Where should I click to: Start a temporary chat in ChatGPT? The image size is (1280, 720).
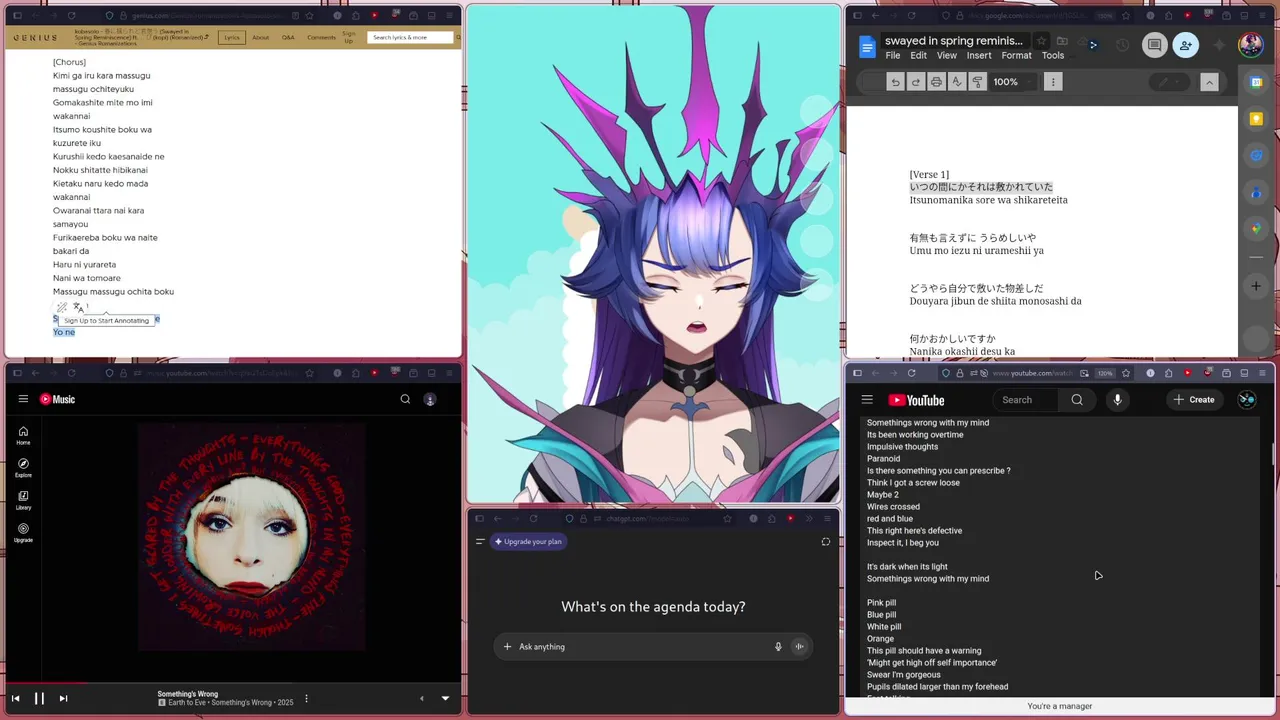825,541
